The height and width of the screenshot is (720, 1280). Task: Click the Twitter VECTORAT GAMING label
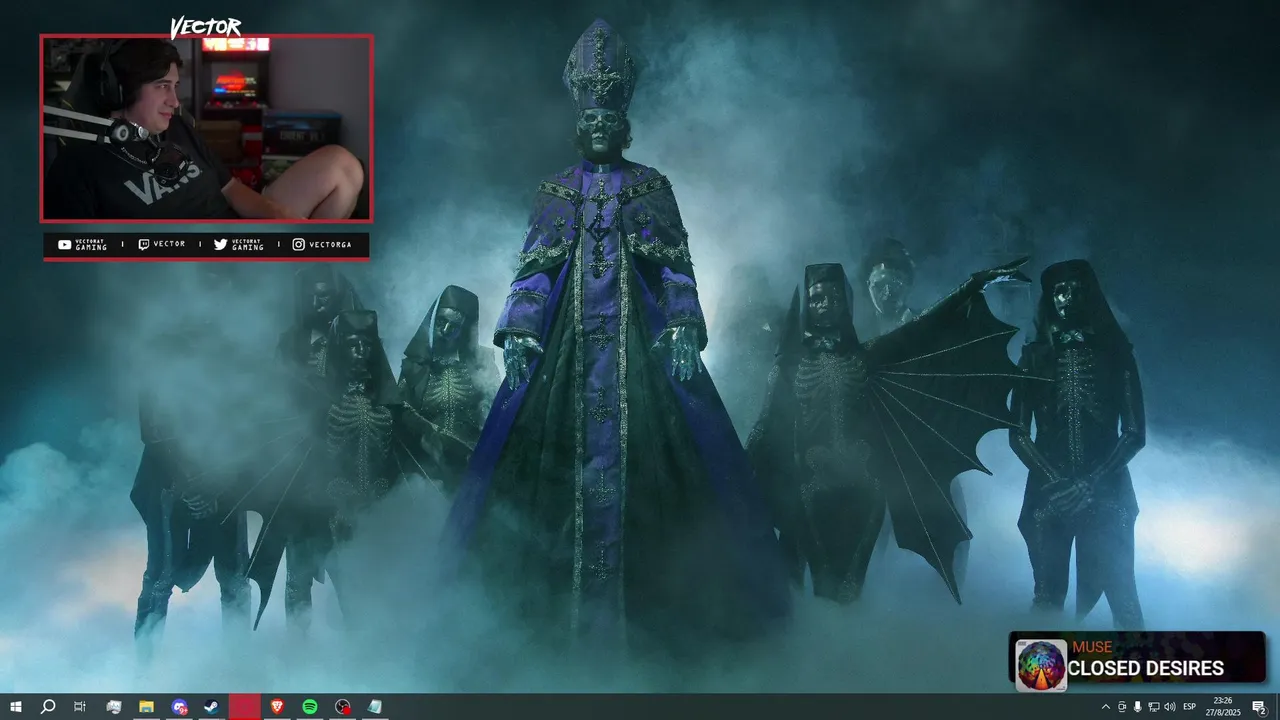pyautogui.click(x=239, y=245)
